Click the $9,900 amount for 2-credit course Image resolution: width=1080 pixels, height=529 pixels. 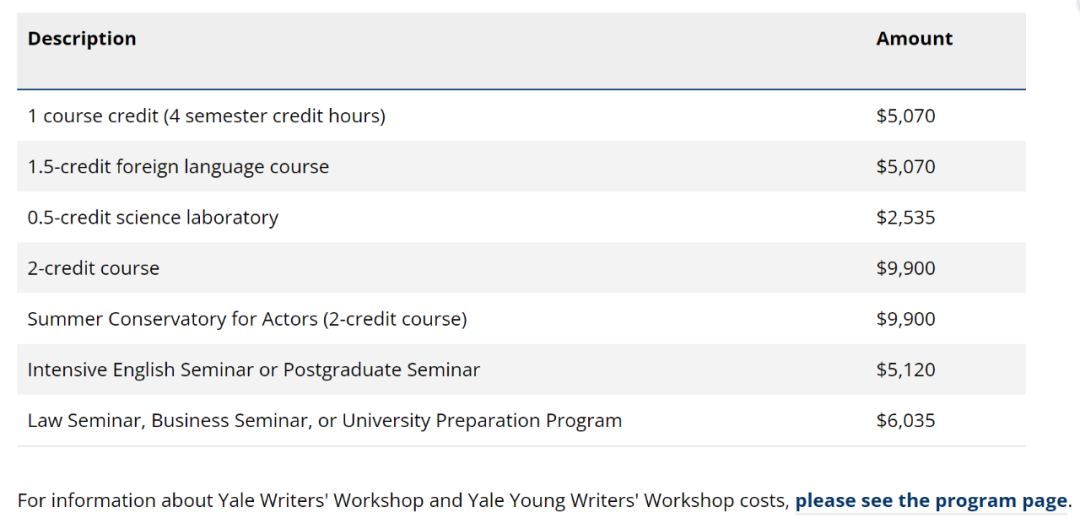pos(906,268)
